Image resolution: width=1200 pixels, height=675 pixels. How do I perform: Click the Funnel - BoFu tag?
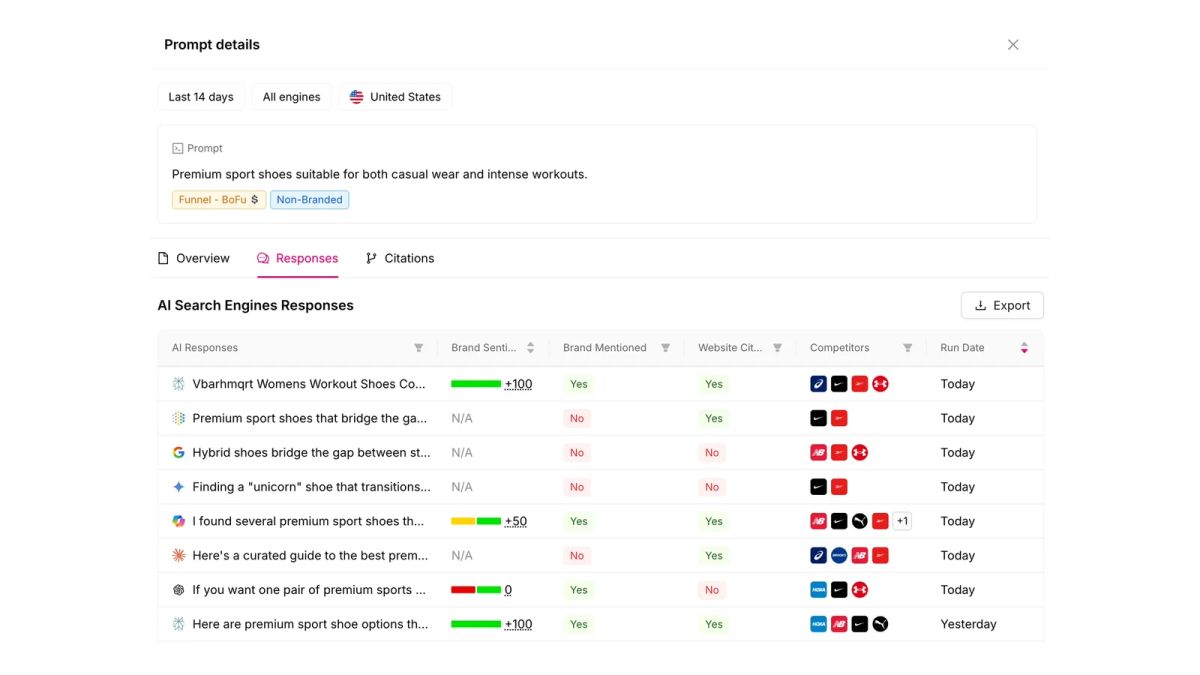(x=219, y=200)
